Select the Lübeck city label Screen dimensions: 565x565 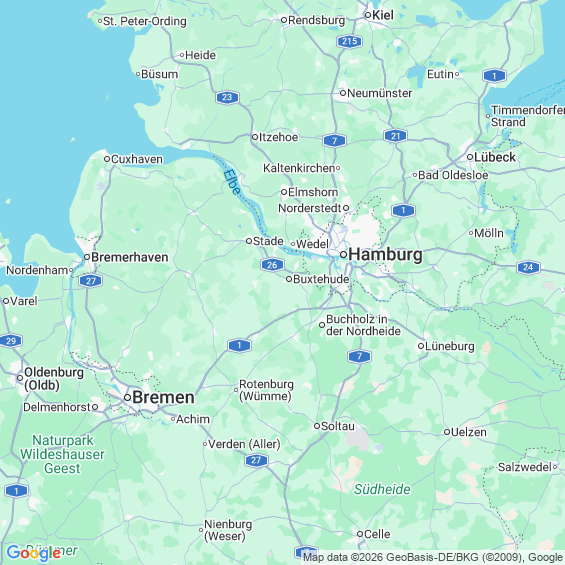click(495, 157)
